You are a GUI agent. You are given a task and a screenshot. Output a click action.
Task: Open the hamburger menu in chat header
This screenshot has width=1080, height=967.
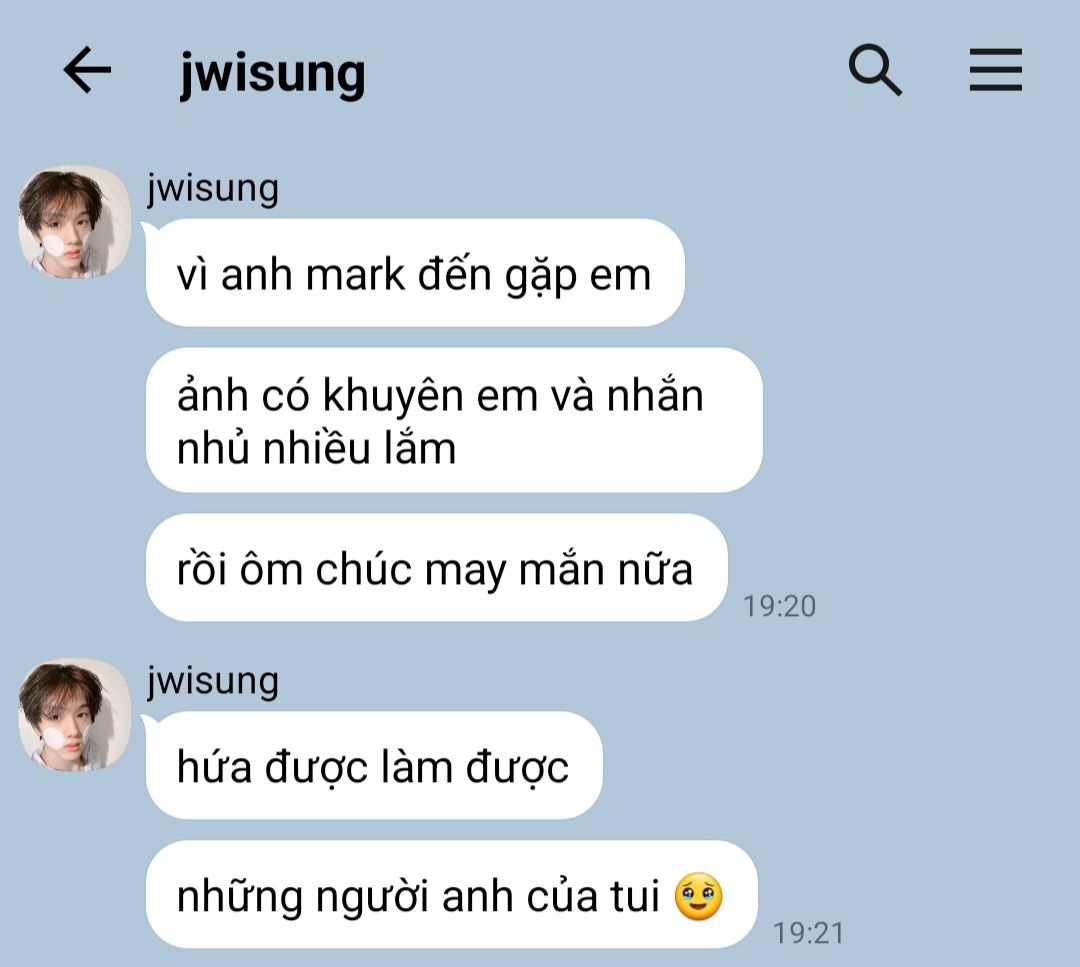(x=996, y=70)
